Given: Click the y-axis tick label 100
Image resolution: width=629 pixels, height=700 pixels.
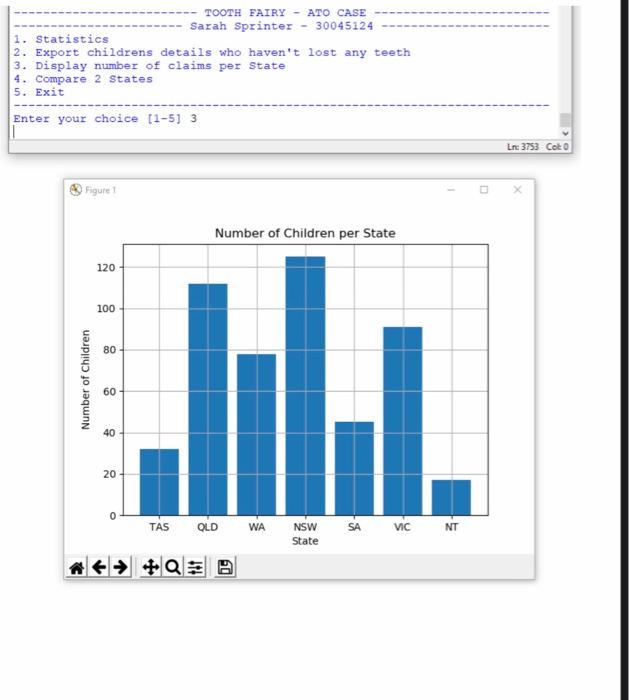Looking at the screenshot, I should point(106,309).
